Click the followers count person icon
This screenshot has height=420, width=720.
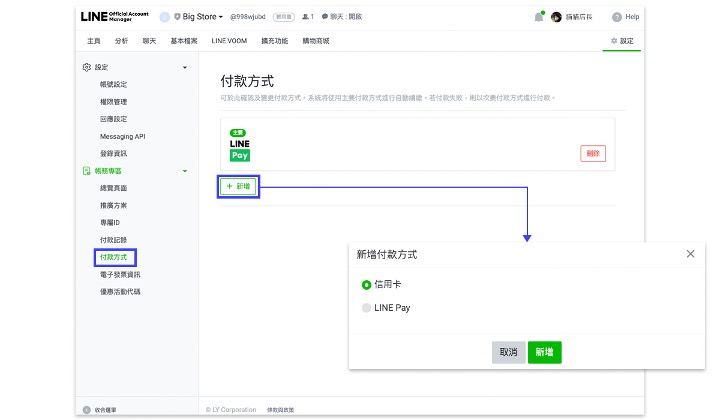click(306, 17)
